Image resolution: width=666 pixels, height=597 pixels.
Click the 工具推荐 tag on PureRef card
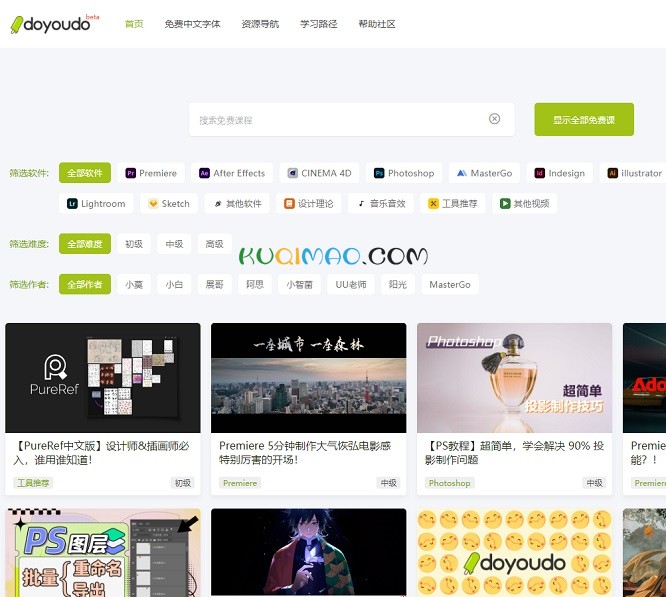(33, 483)
